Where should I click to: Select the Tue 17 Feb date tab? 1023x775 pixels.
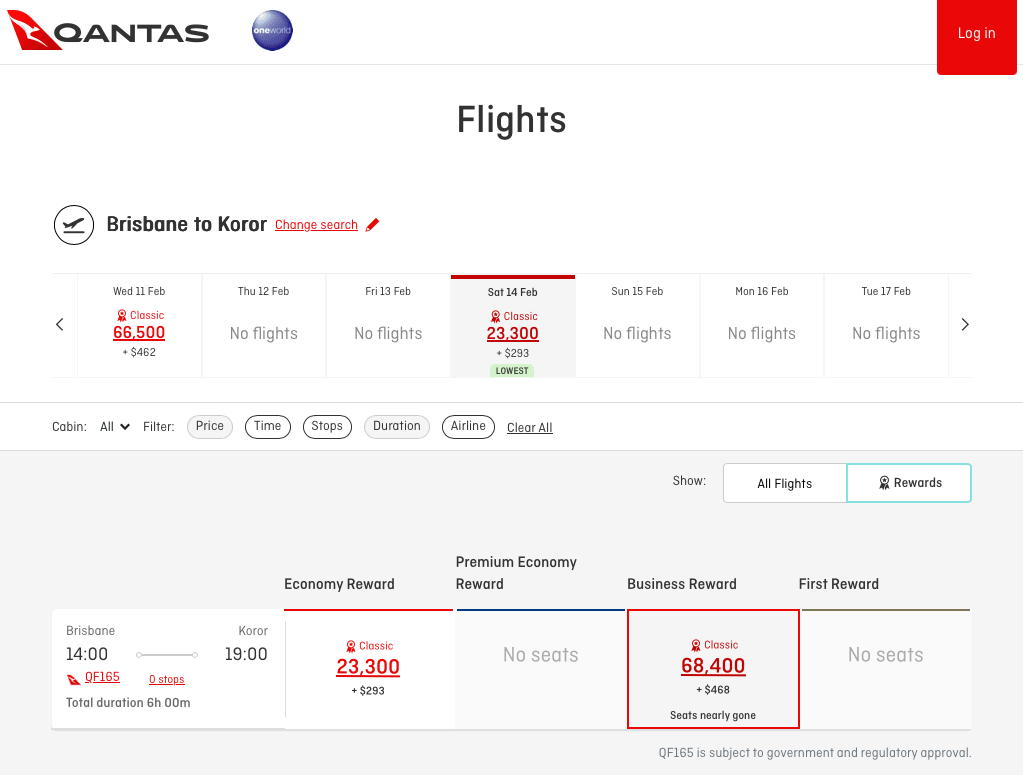pyautogui.click(x=886, y=325)
